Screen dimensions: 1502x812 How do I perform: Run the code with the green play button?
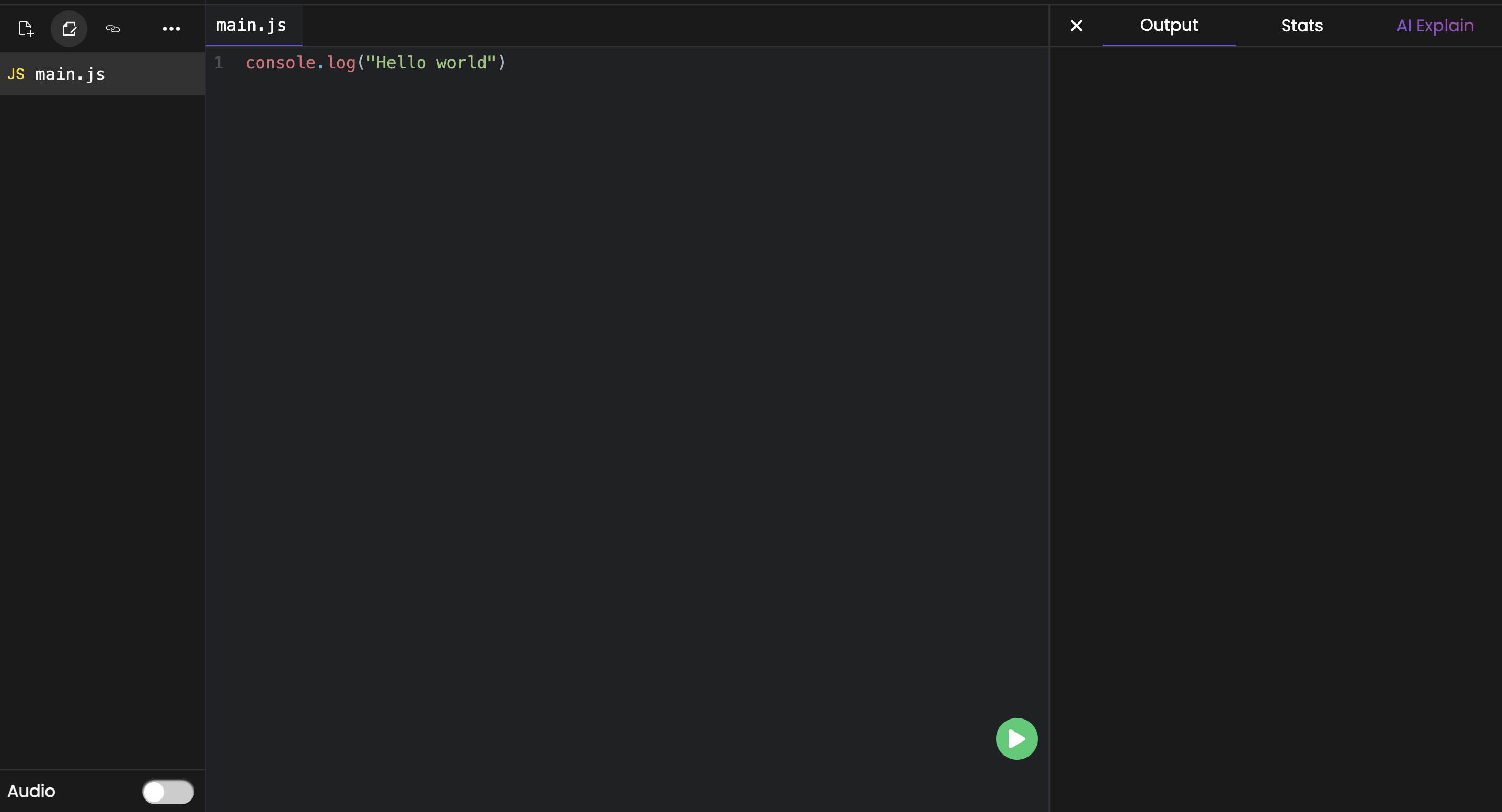[1016, 738]
